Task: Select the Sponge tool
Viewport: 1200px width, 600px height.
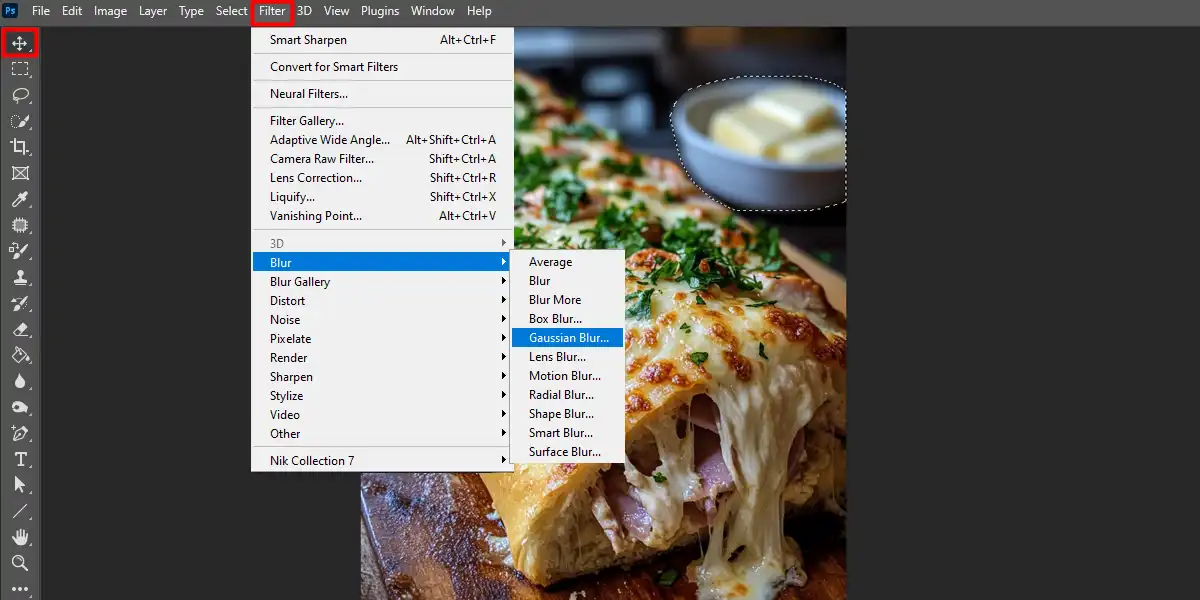Action: point(20,407)
